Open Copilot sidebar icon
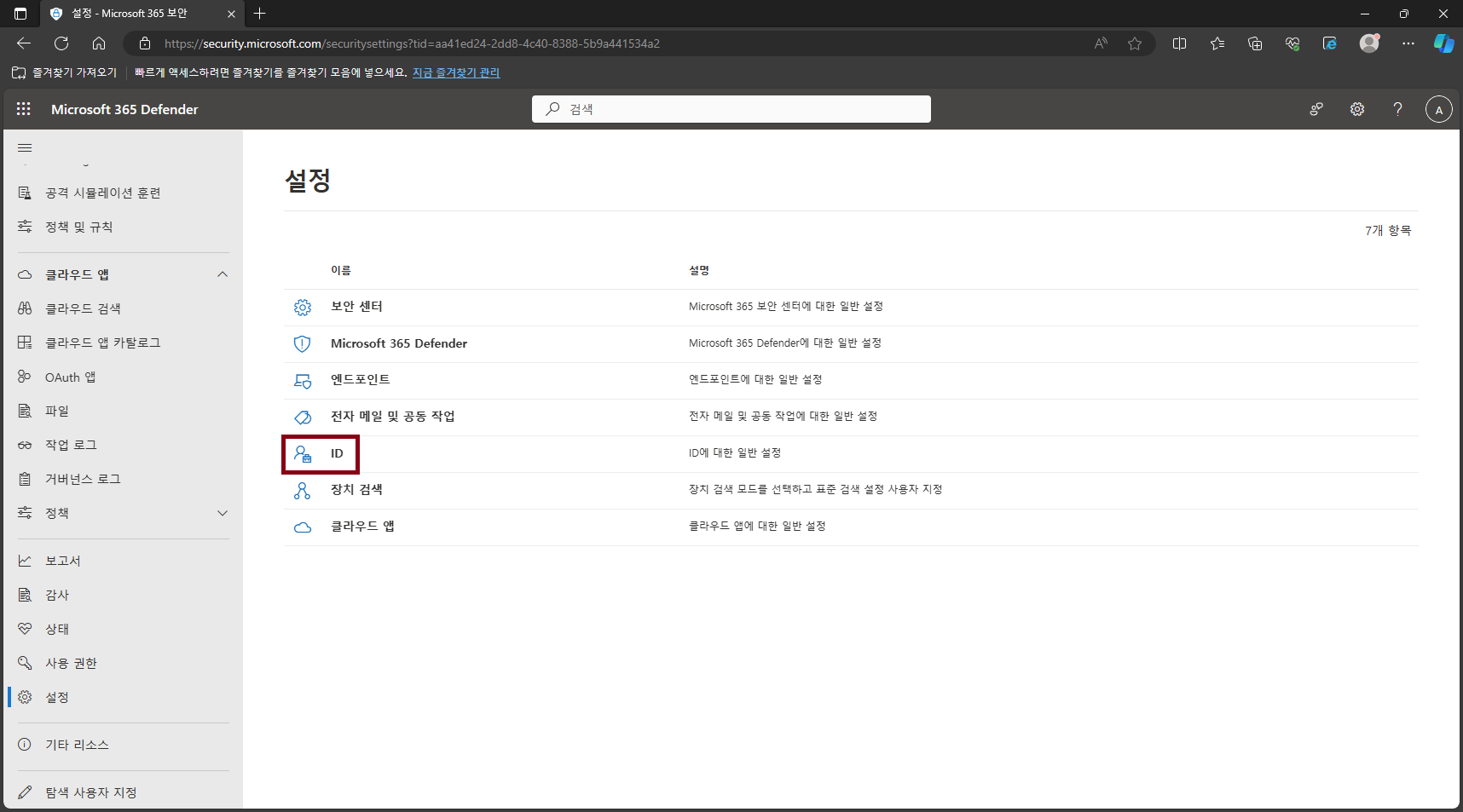This screenshot has height=812, width=1463. (1444, 43)
